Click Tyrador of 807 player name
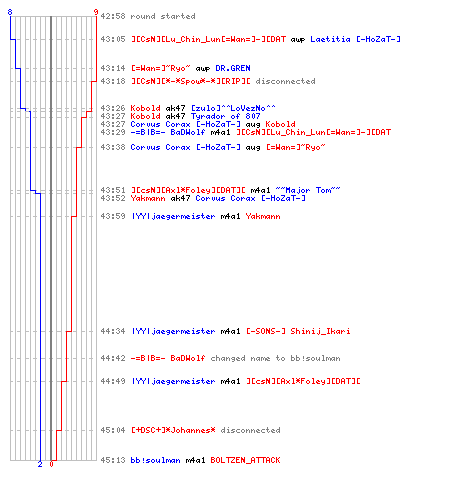Image resolution: width=450 pixels, height=500 pixels. [x=225, y=116]
